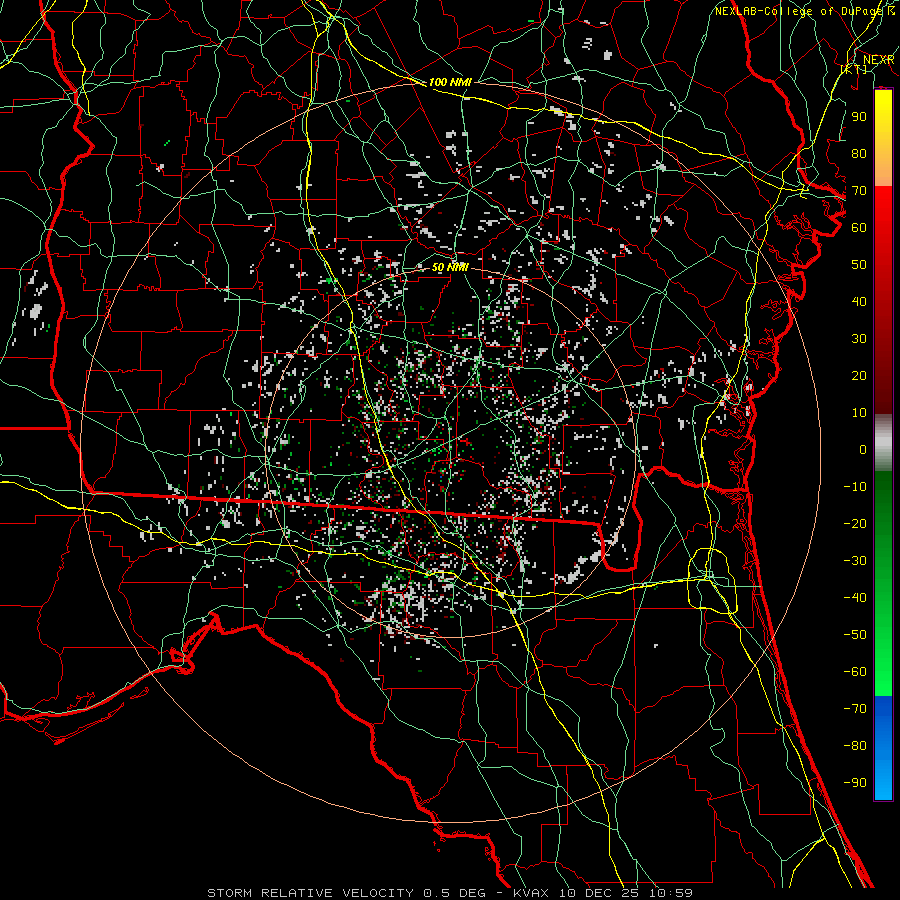Click the 80 value on the velocity scale
This screenshot has width=900, height=900.
click(859, 153)
